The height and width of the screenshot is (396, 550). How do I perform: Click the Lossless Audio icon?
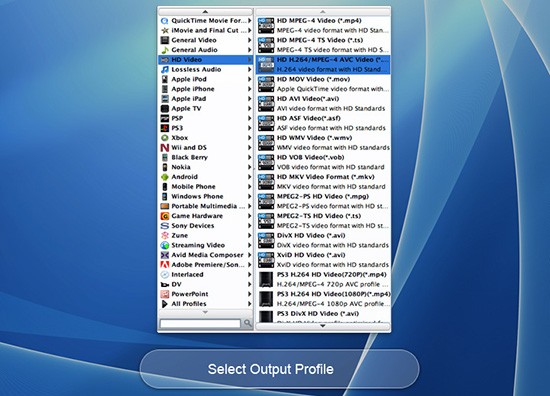click(165, 69)
